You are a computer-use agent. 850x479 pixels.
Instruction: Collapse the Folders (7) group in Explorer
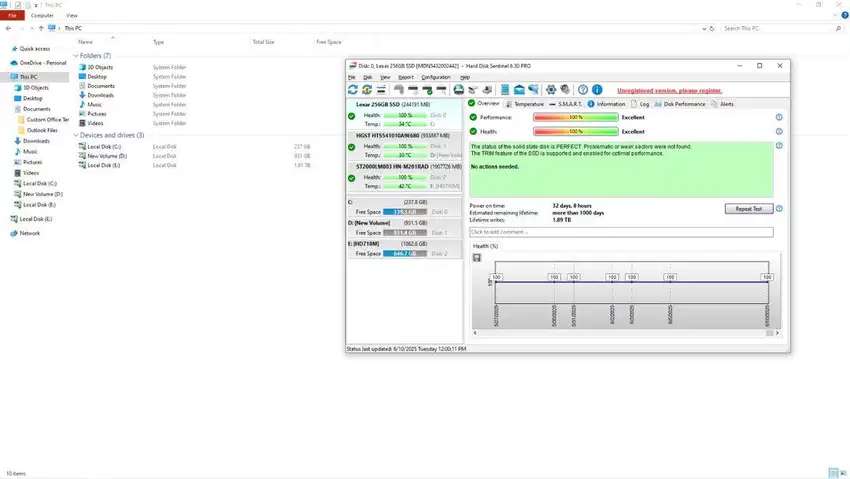pyautogui.click(x=75, y=56)
